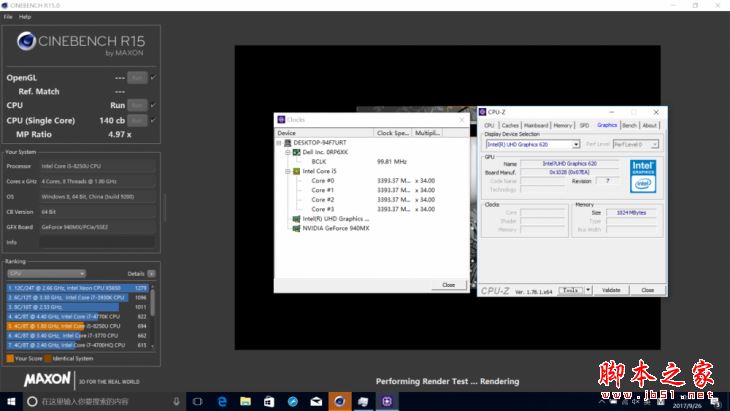Click the Run button for OpenGL
Viewport: 730px width, 411px height.
[137, 78]
